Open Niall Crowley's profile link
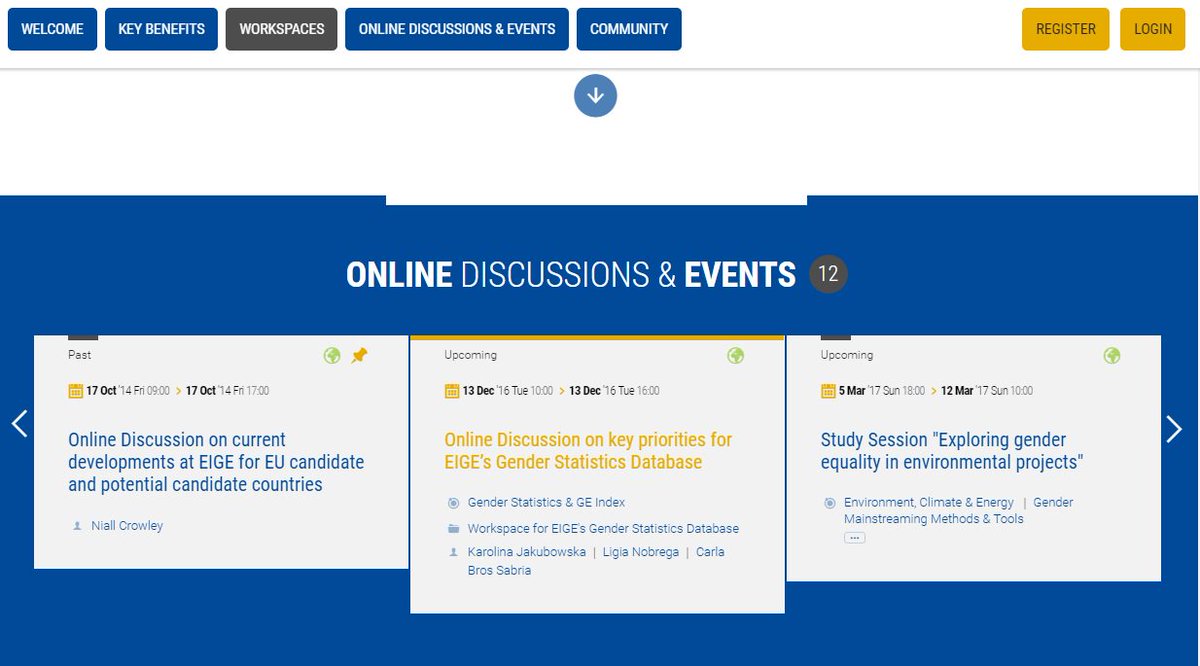The image size is (1200, 666). coord(127,526)
